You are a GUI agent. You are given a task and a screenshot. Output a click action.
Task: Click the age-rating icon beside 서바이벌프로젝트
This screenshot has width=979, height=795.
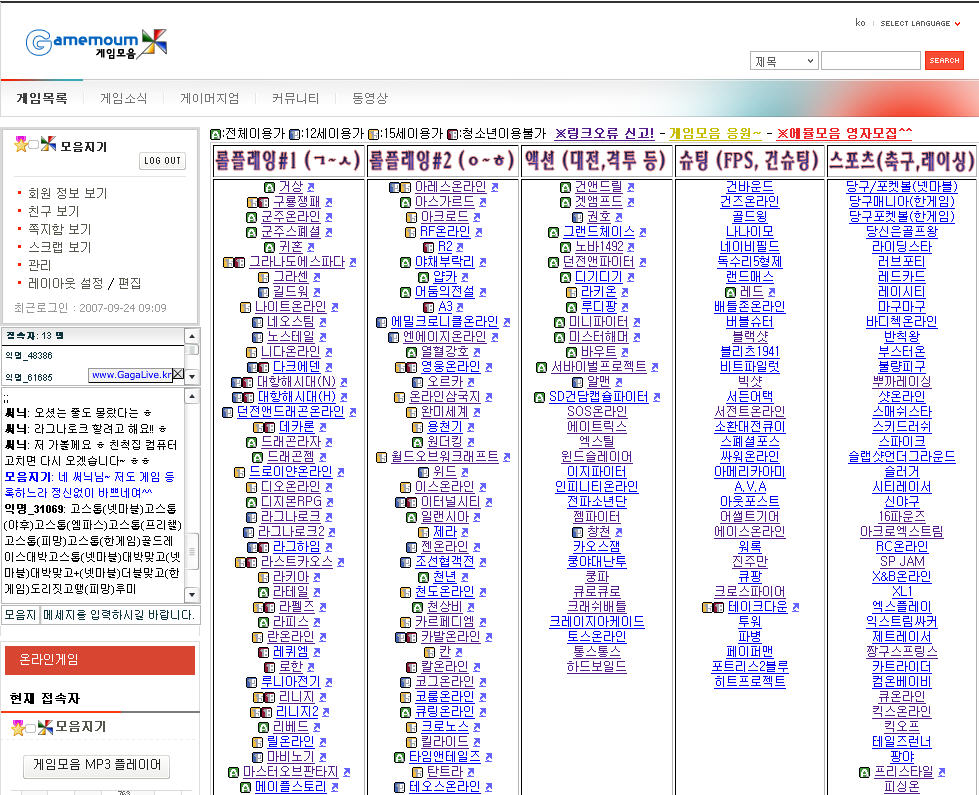tap(541, 367)
